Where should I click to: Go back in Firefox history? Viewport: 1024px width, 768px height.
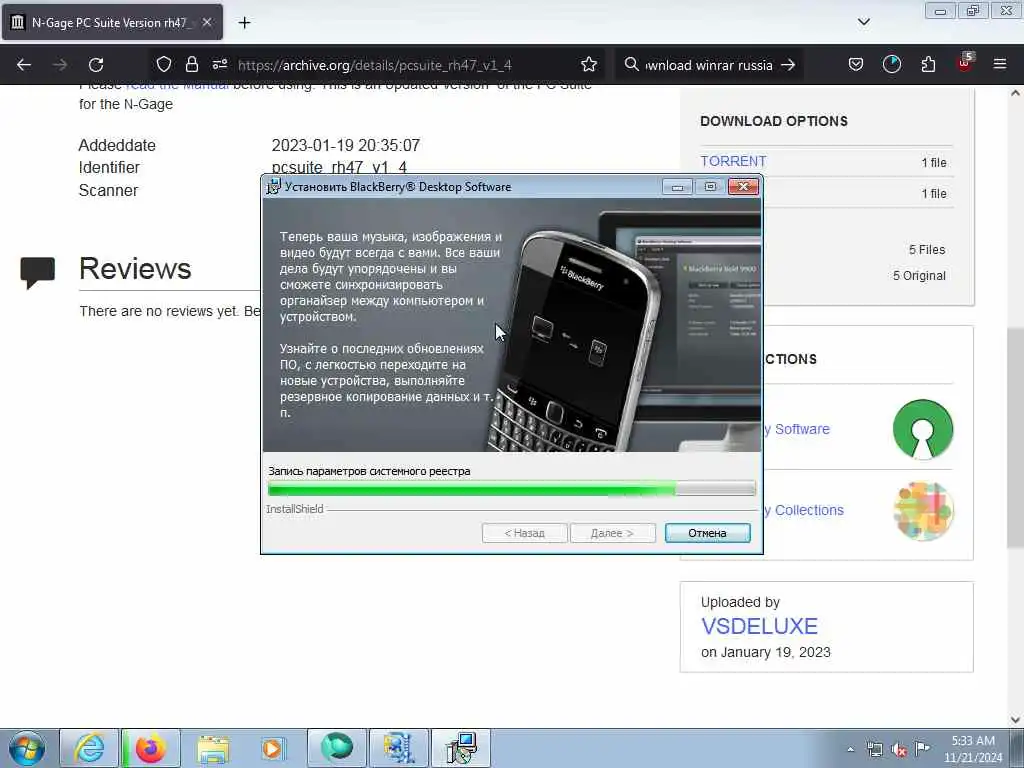click(x=24, y=65)
